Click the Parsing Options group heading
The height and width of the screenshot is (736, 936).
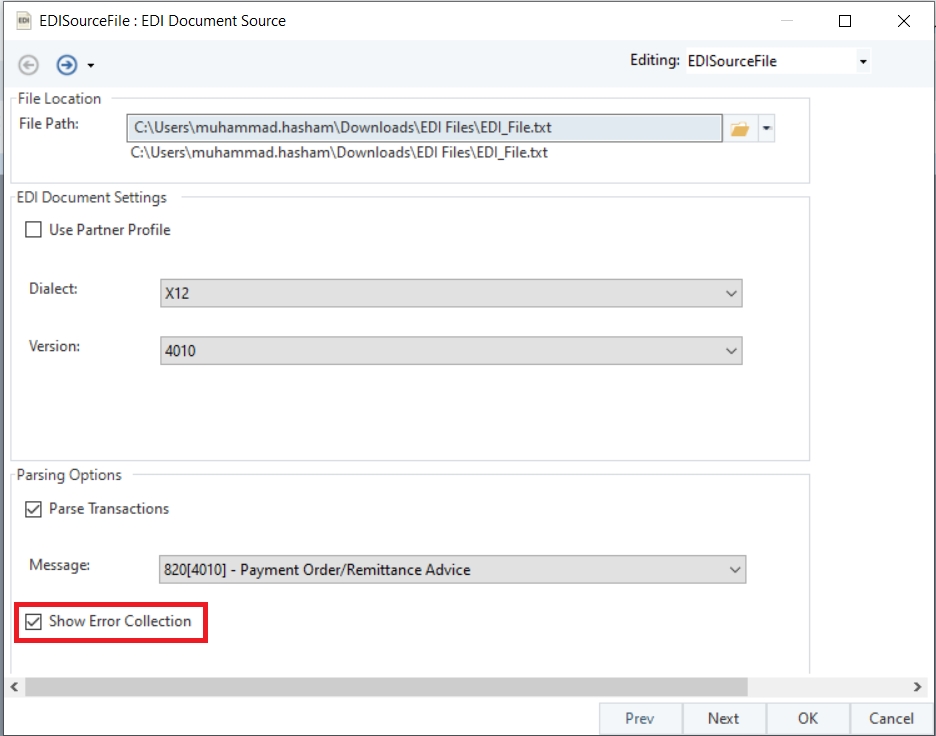pos(69,475)
